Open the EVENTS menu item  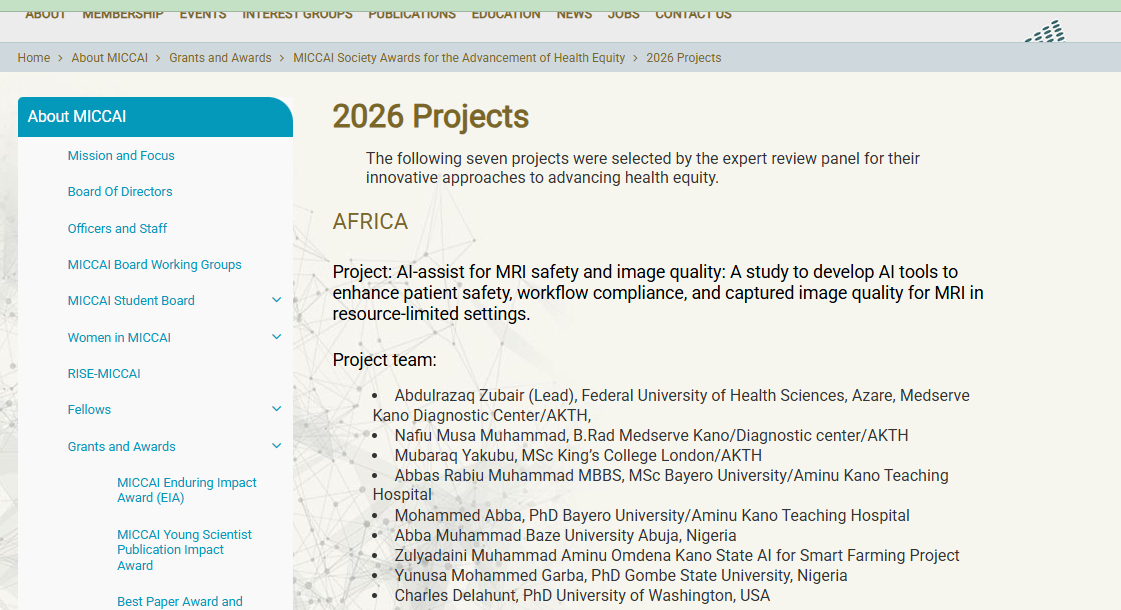[x=202, y=14]
